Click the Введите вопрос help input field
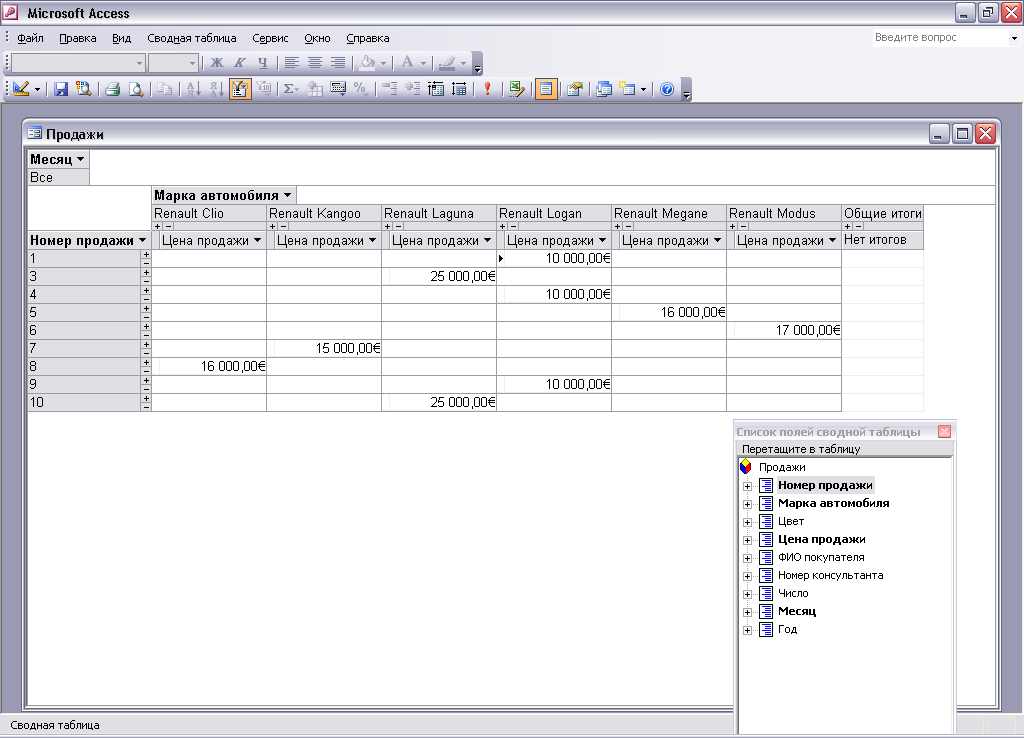 coord(940,37)
